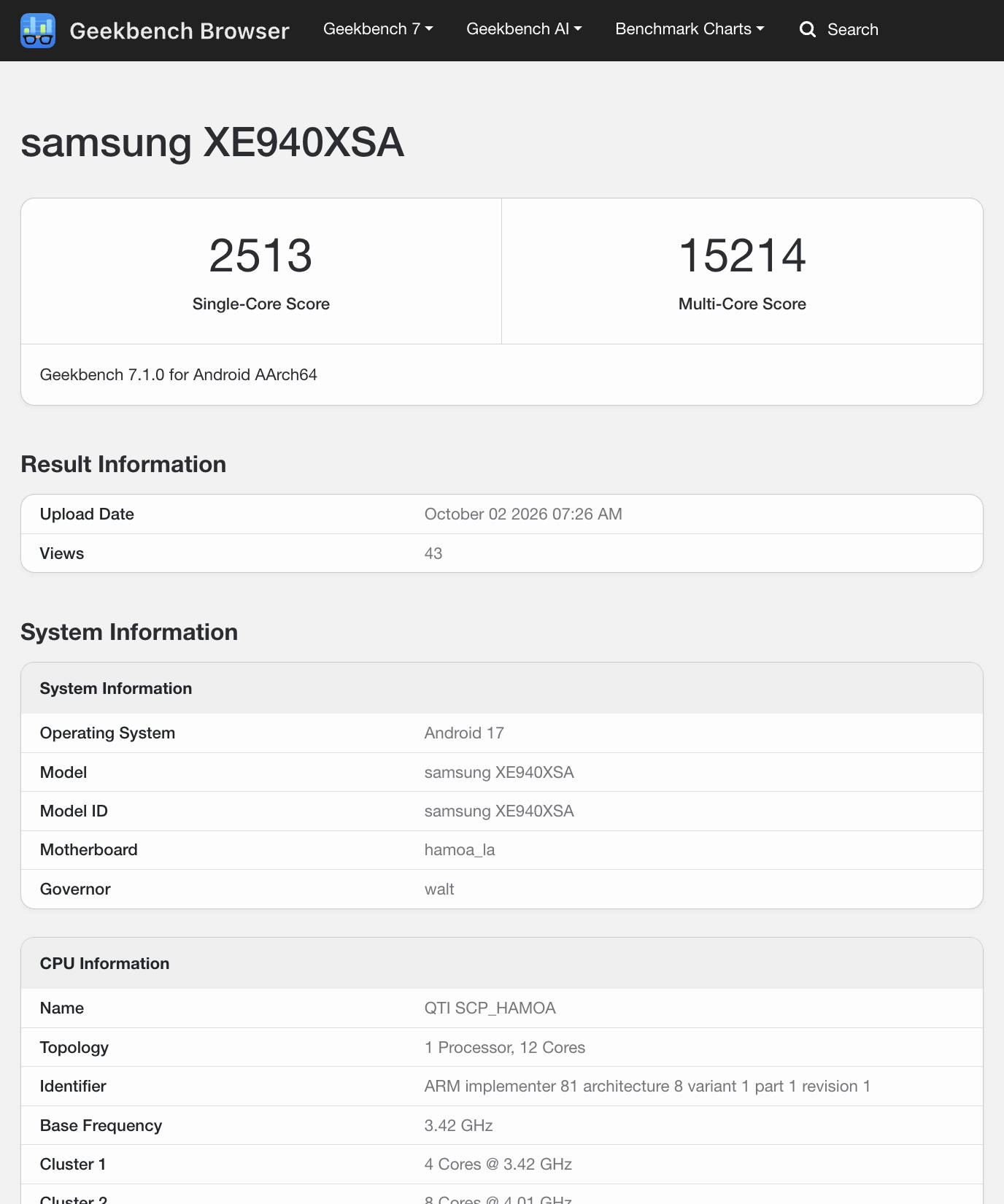Click Geekbench 7.1.0 for Android AArch64 text
The height and width of the screenshot is (1204, 1004).
(x=179, y=375)
